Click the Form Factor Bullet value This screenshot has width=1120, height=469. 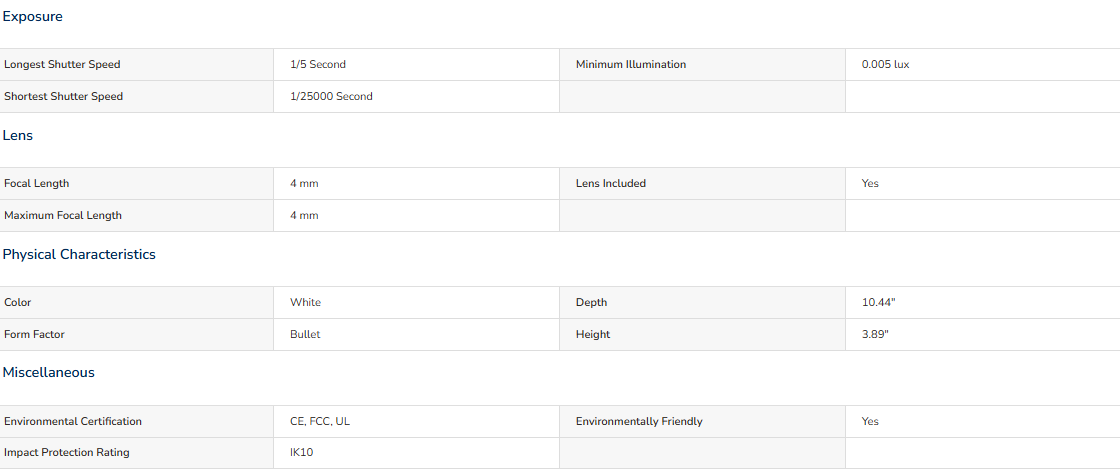point(305,334)
